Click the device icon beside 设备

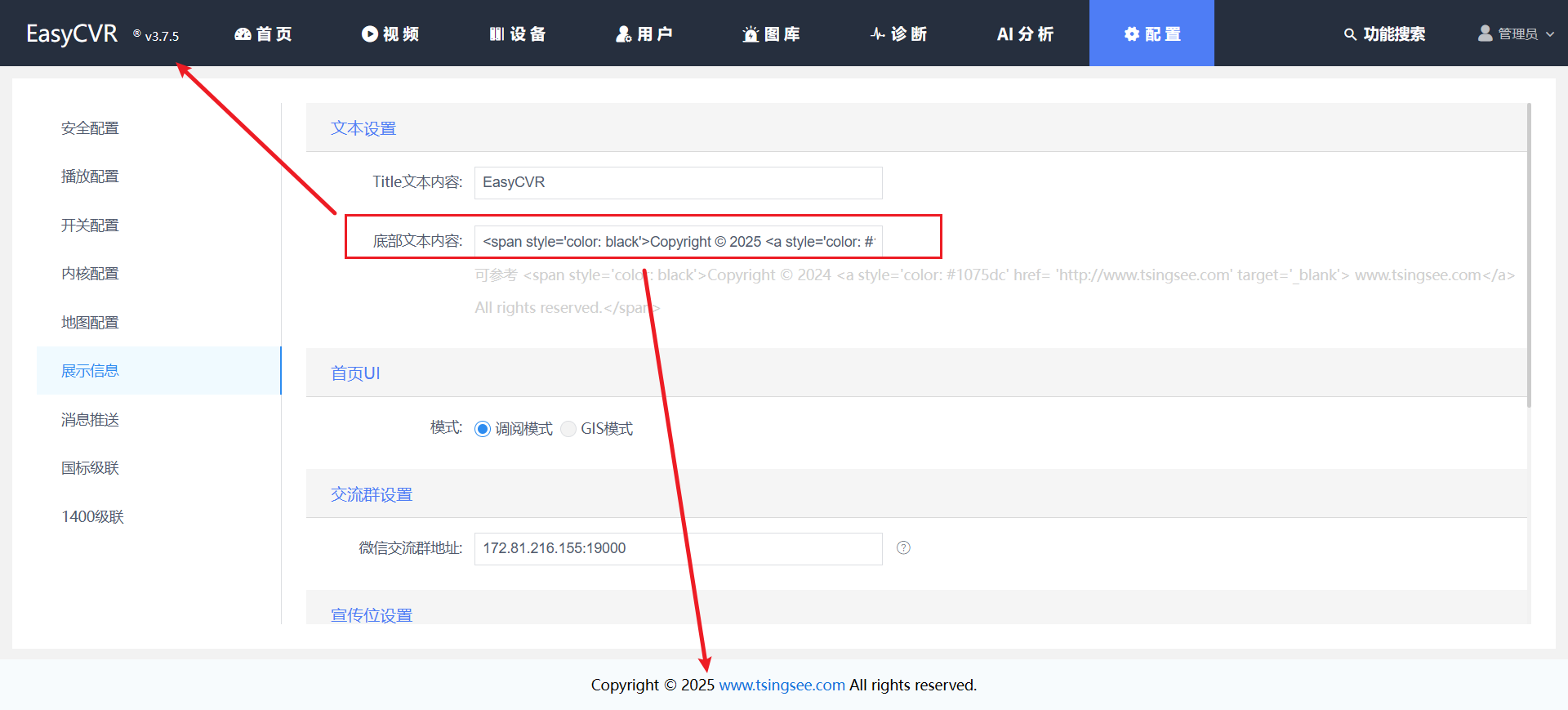pos(497,33)
